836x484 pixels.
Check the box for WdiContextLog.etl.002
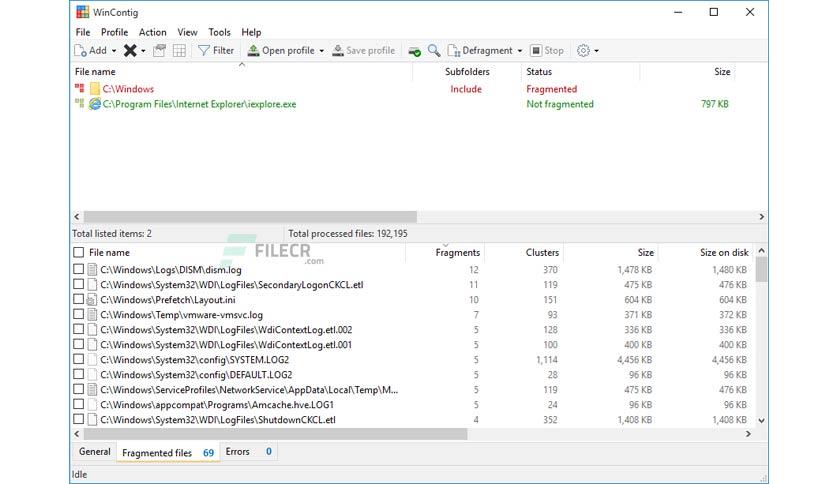78,329
